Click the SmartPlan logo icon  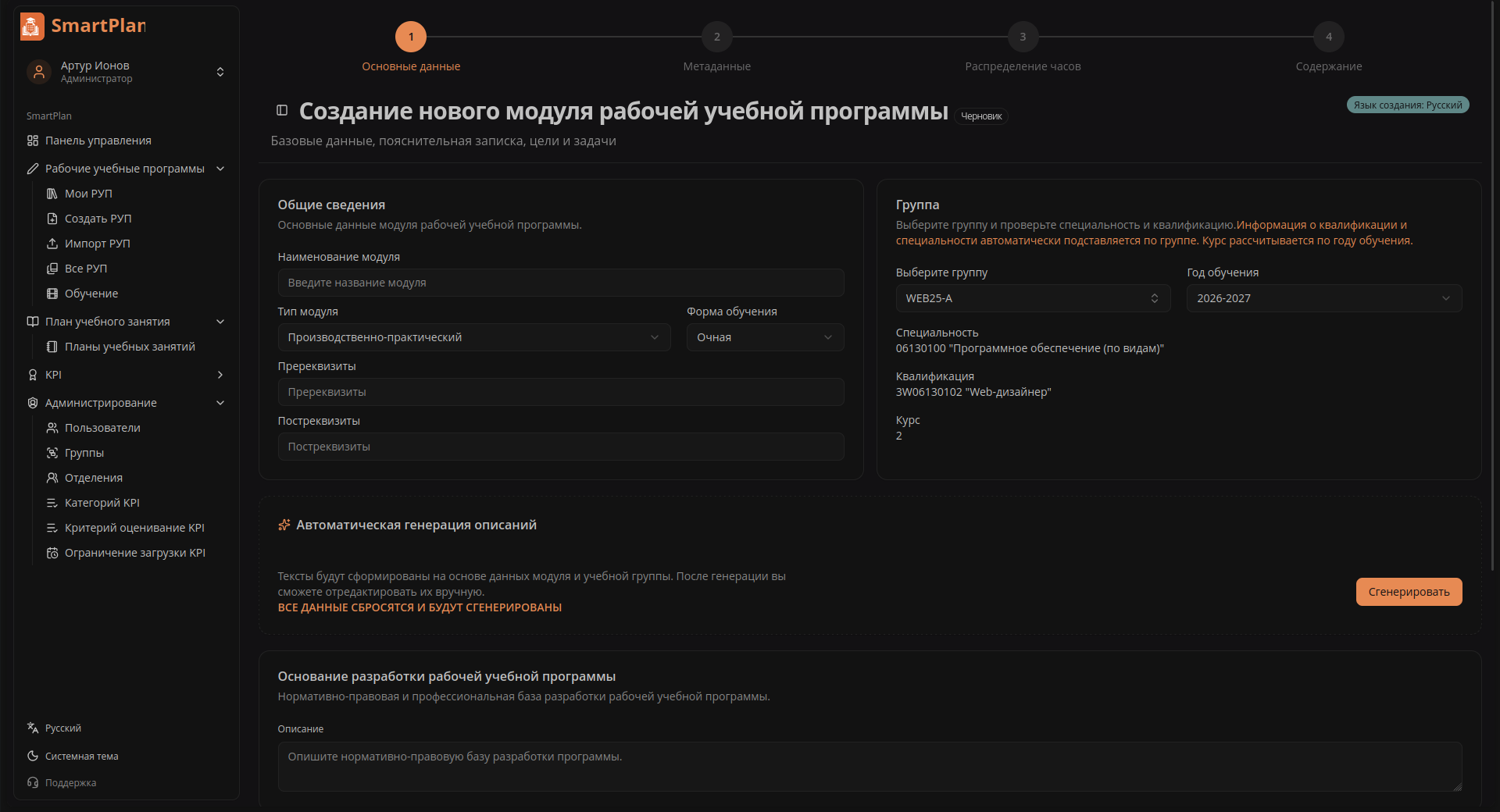coord(32,26)
